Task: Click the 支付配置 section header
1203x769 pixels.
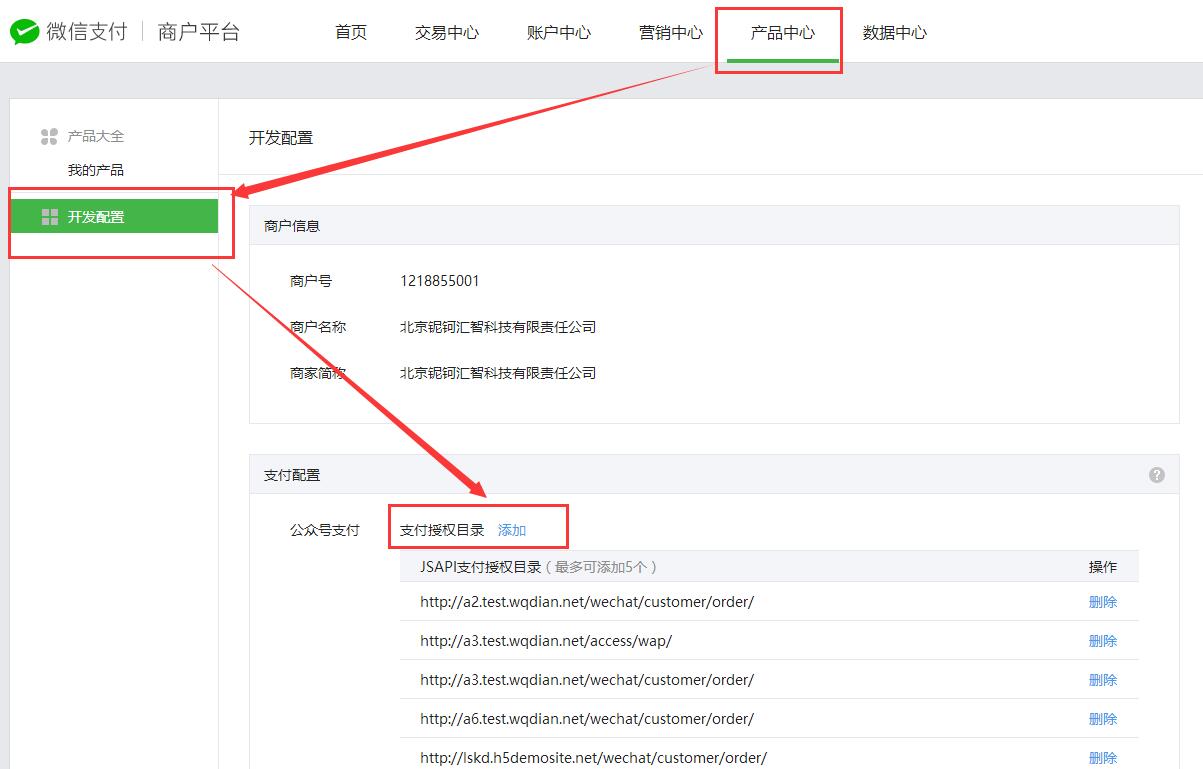Action: point(714,475)
